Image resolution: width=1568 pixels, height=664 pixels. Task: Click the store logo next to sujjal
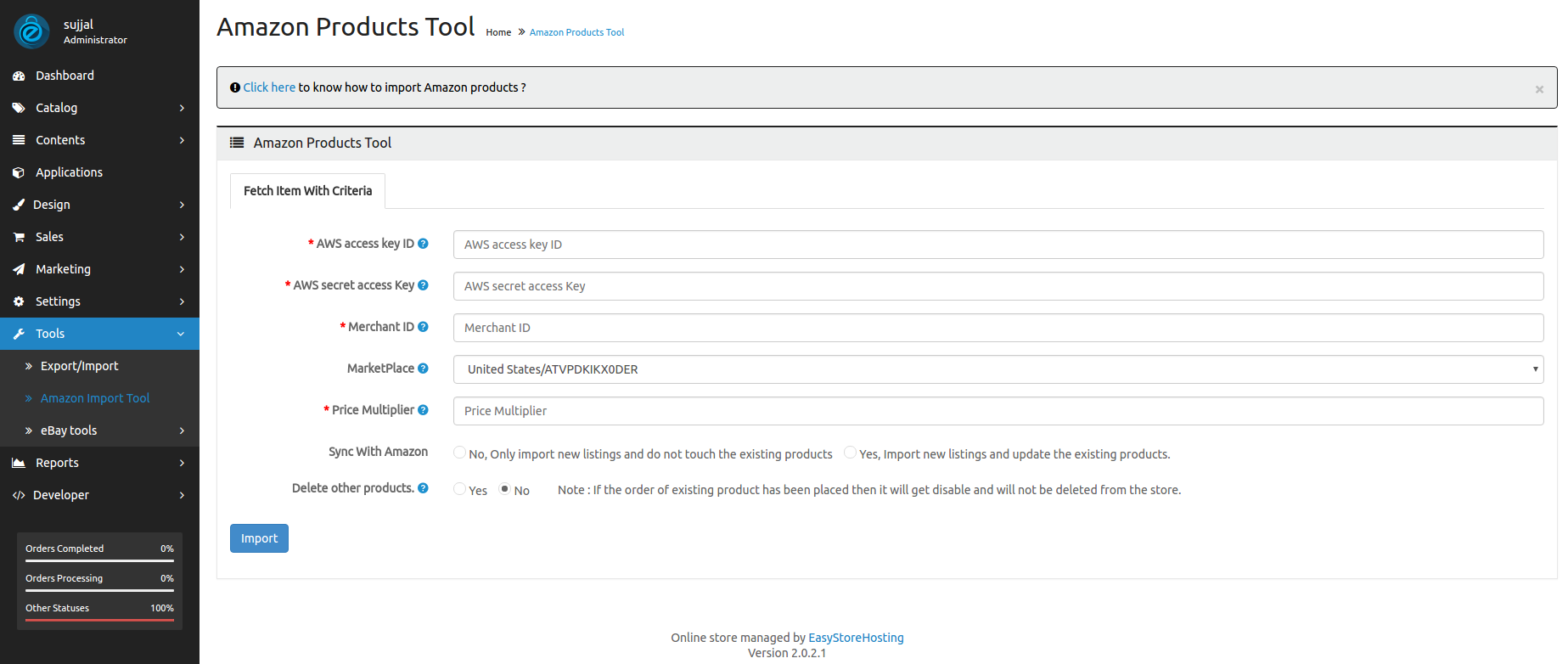31,31
